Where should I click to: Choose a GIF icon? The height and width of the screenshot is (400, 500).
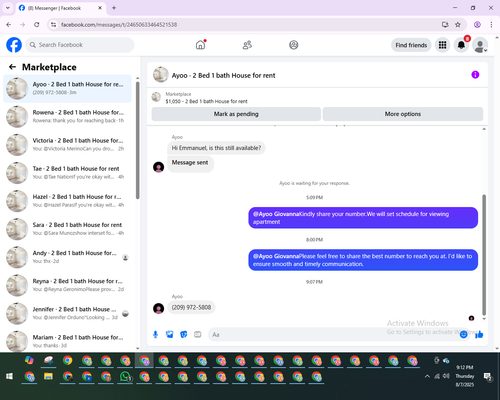(198, 334)
